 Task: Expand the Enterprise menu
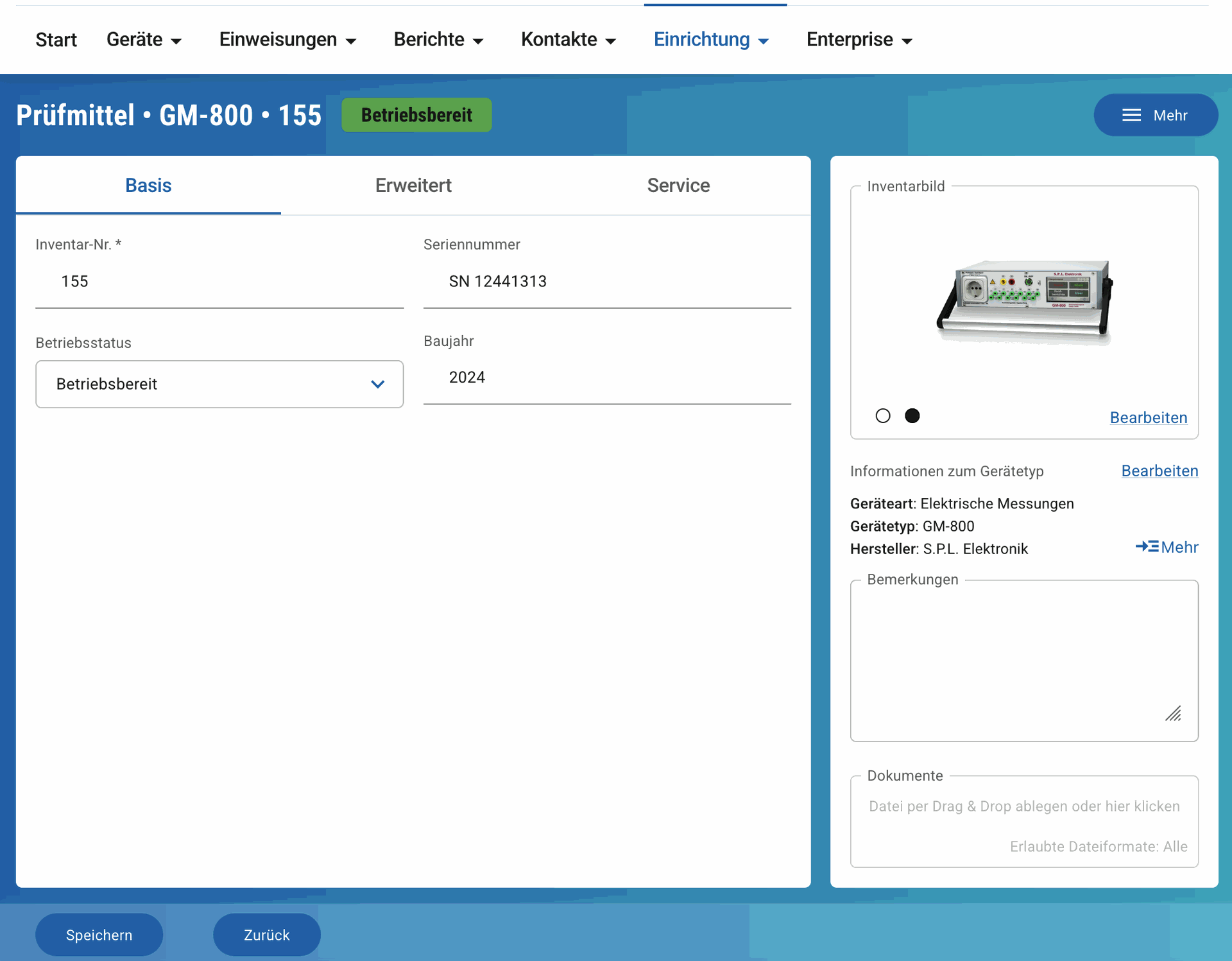[x=859, y=40]
